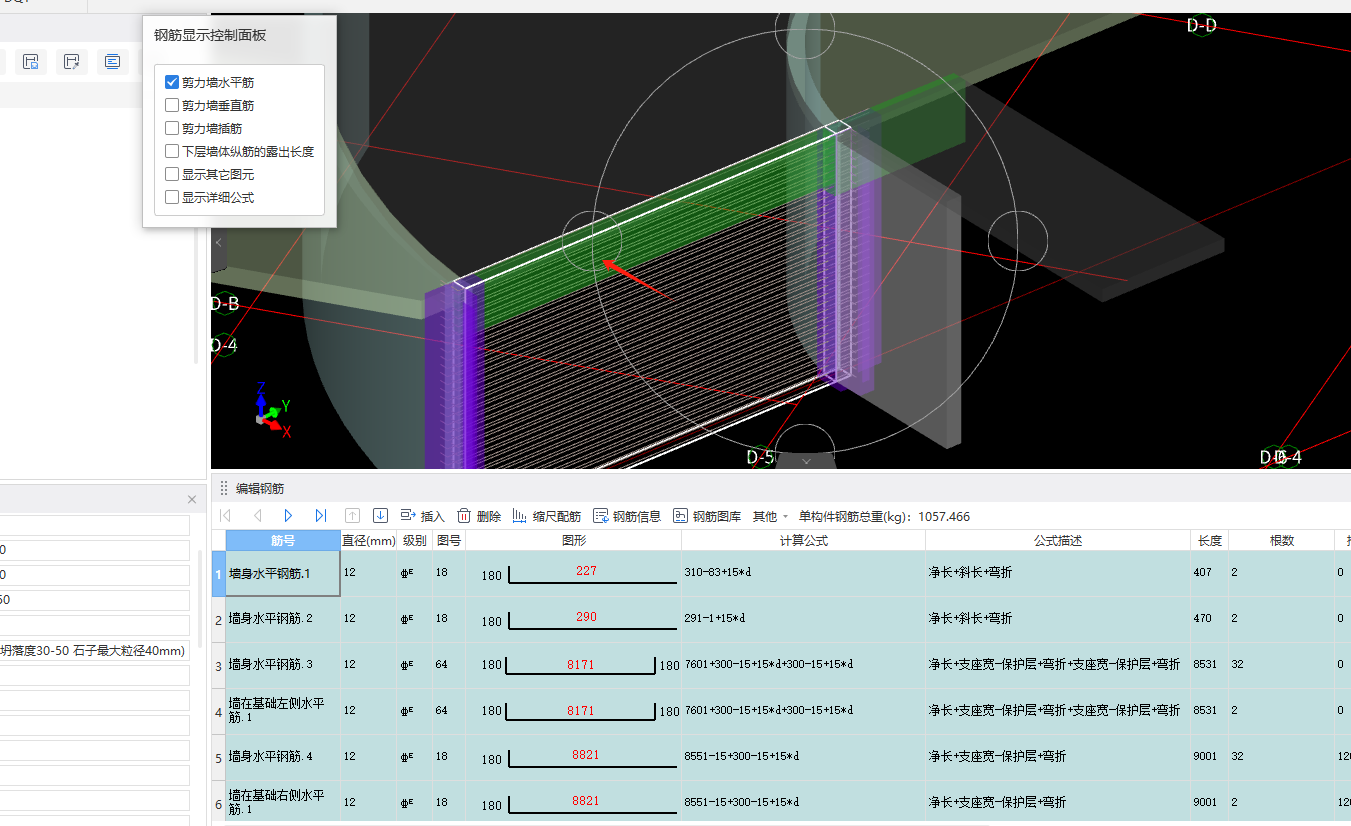Image resolution: width=1351 pixels, height=826 pixels.
Task: Click the move row up icon
Action: [x=352, y=516]
